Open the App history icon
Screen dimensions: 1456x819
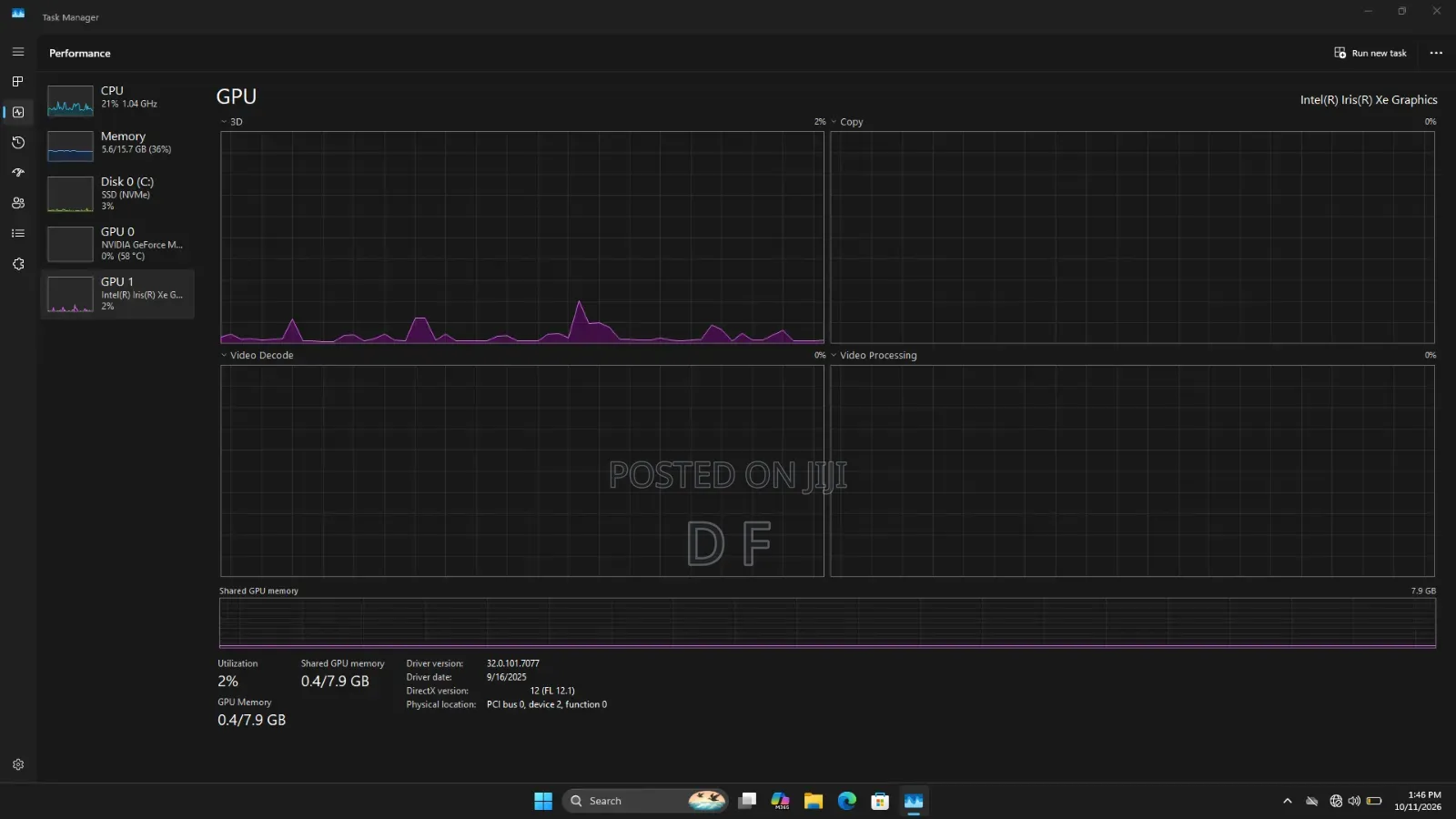coord(18,143)
